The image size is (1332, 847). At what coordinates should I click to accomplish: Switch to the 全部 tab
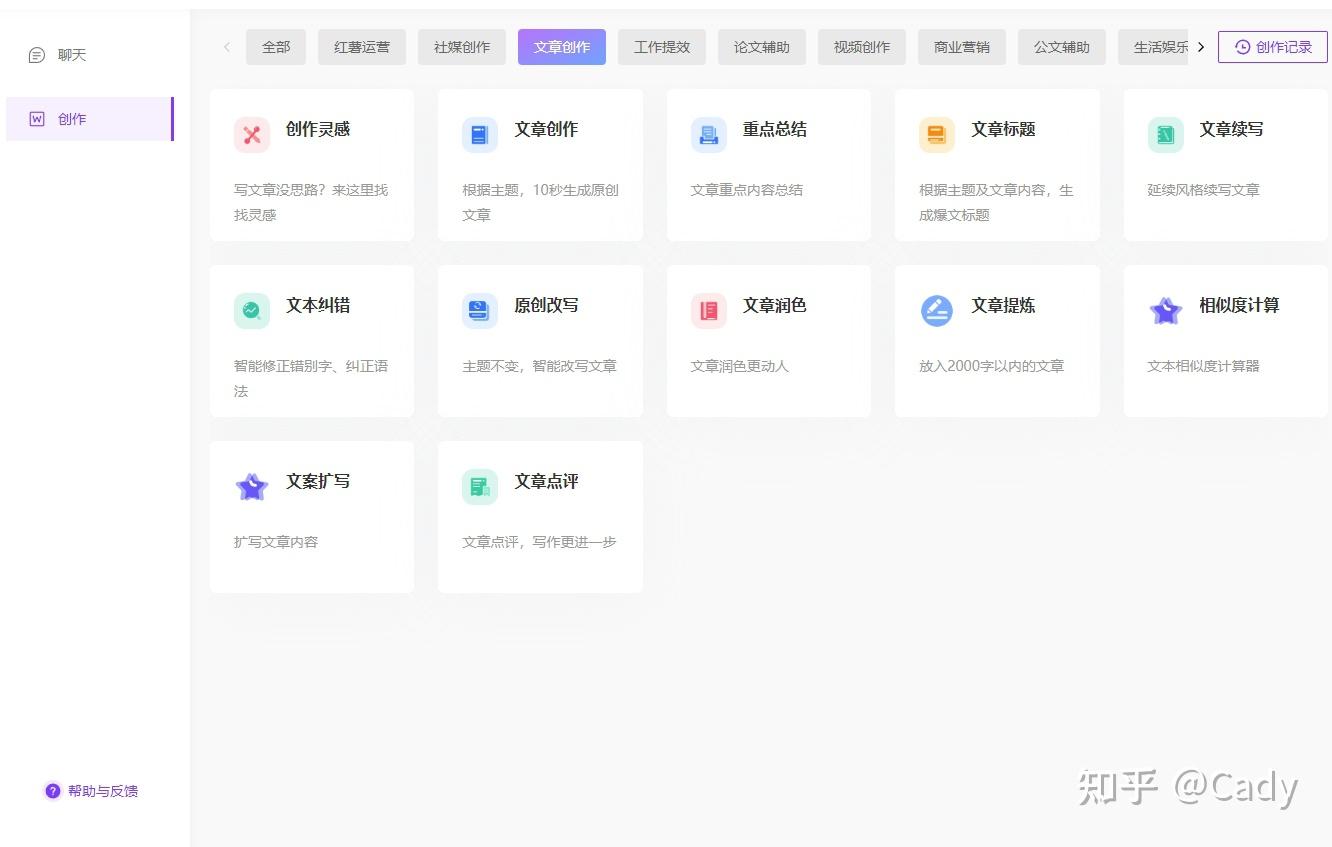[x=276, y=47]
